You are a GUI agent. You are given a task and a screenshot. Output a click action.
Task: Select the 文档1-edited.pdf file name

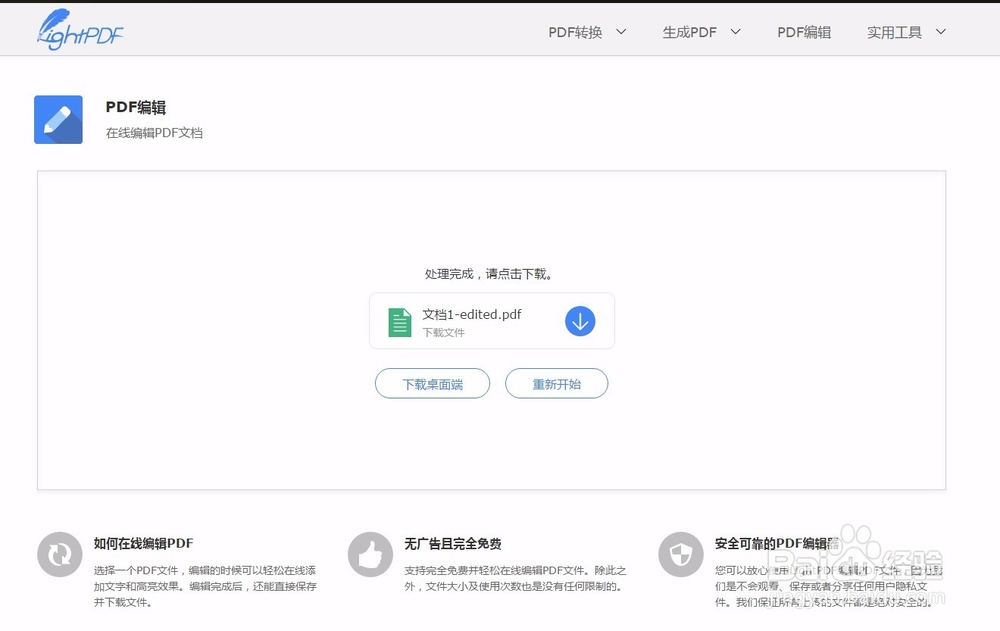tap(471, 312)
